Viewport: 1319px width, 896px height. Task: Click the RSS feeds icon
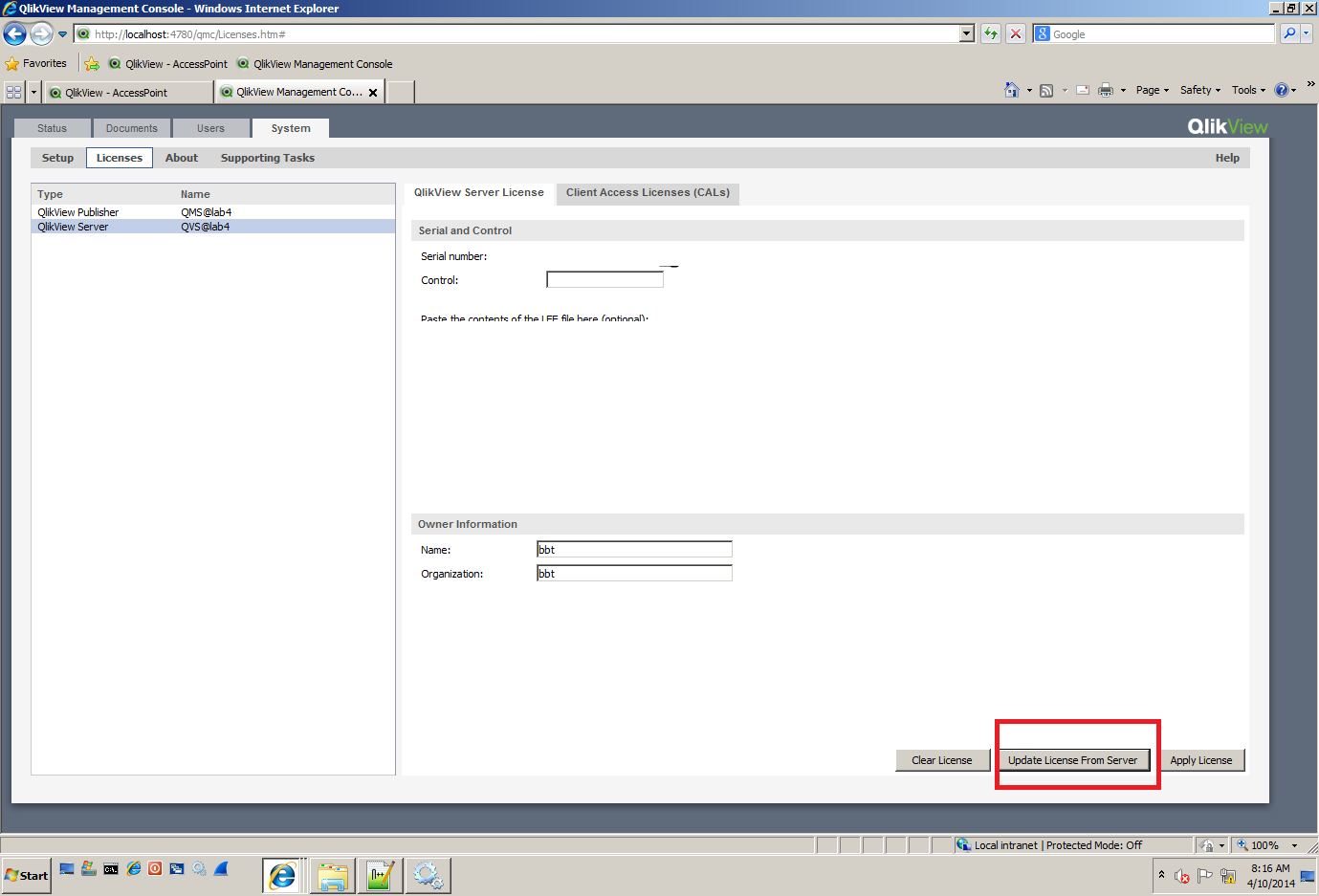(x=1046, y=91)
